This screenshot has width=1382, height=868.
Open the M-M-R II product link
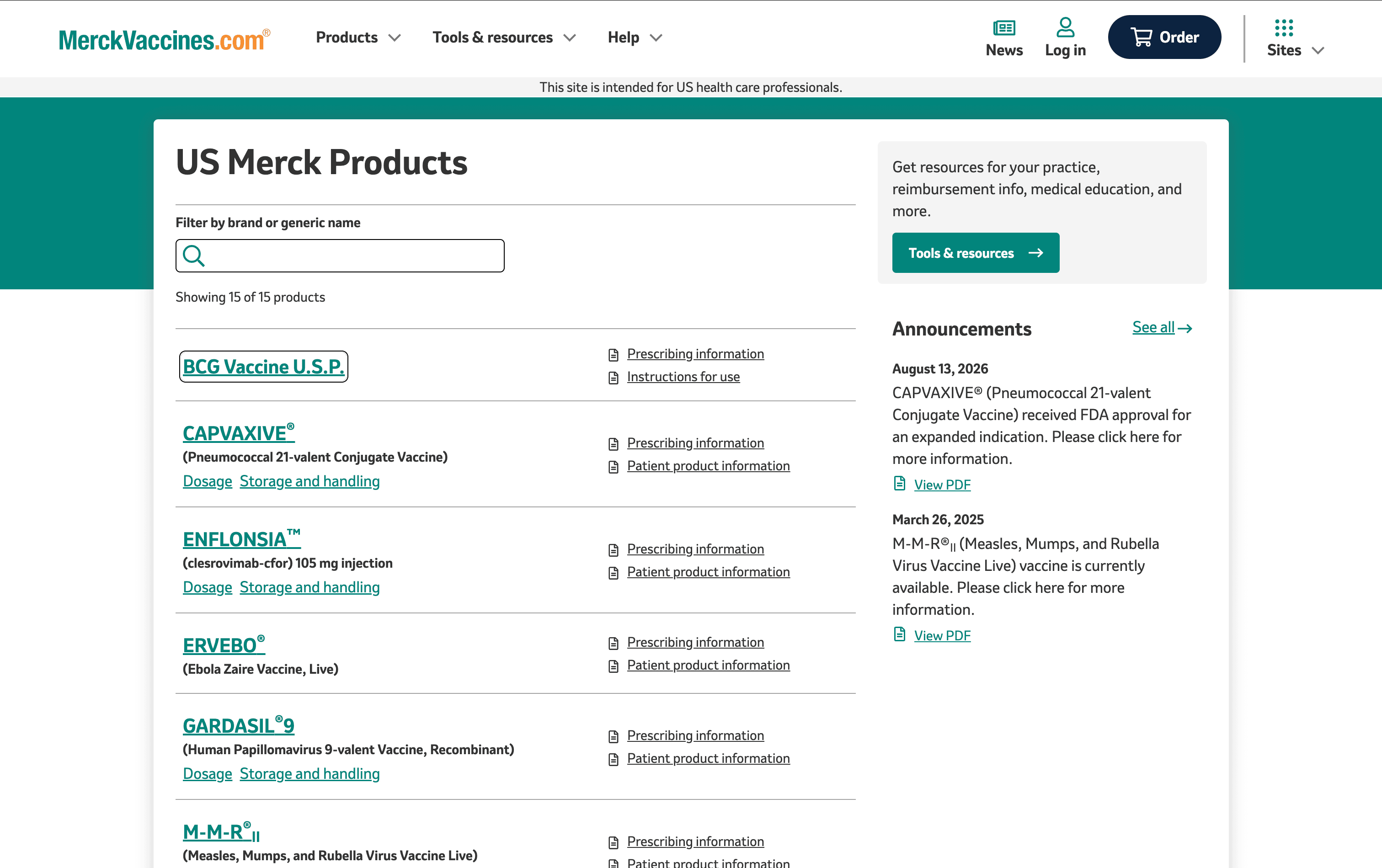point(222,831)
